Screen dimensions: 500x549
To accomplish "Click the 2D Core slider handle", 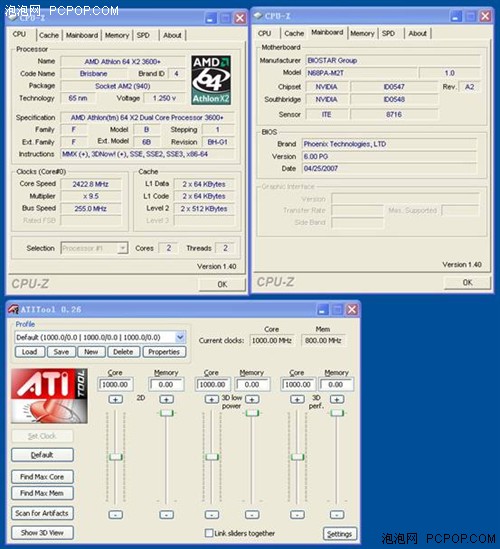I will [116, 457].
